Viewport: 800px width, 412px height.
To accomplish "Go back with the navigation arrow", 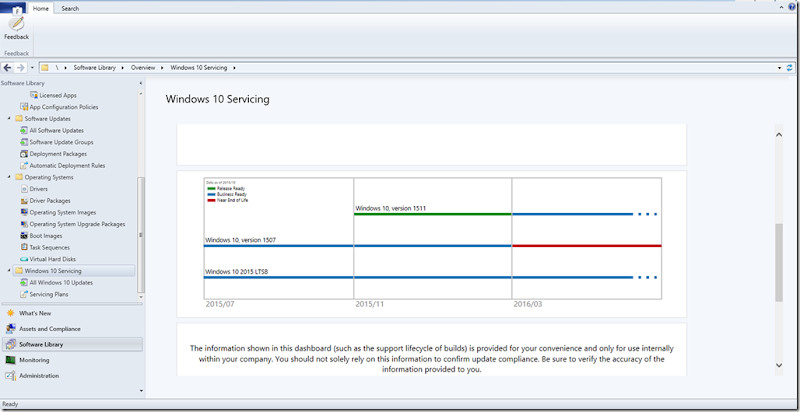I will coord(8,67).
